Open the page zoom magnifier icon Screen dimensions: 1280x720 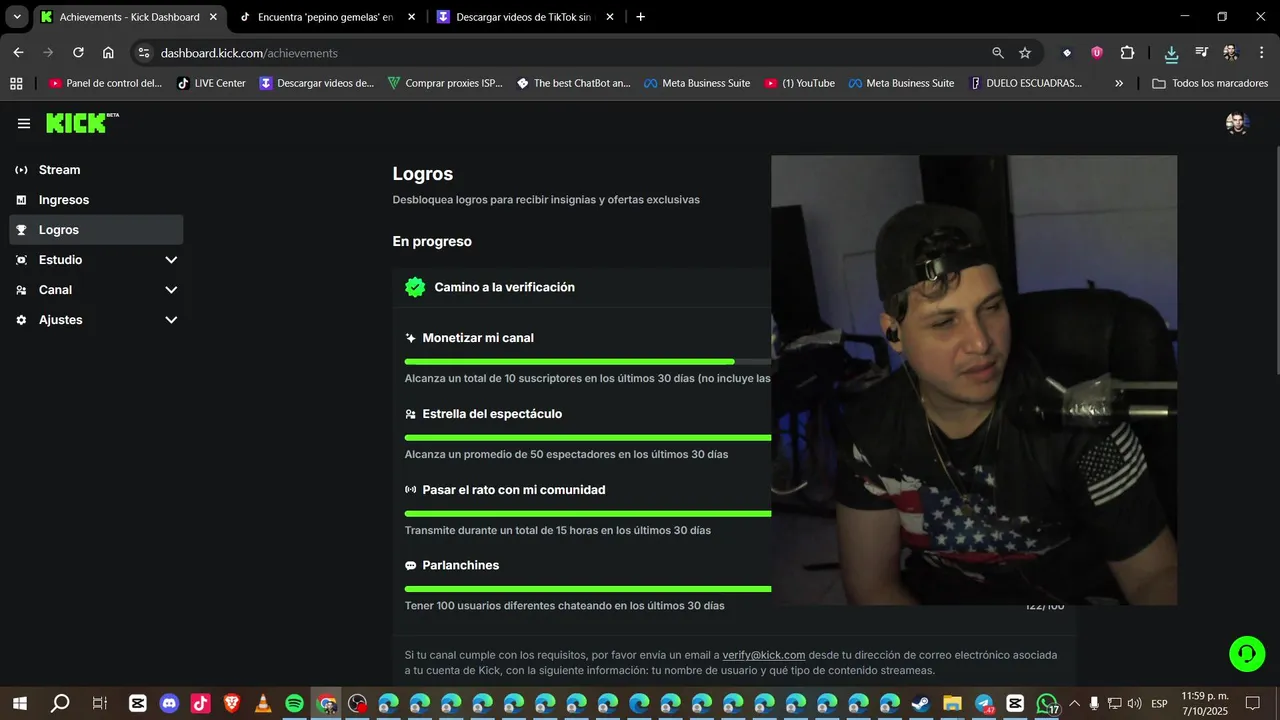pyautogui.click(x=998, y=53)
